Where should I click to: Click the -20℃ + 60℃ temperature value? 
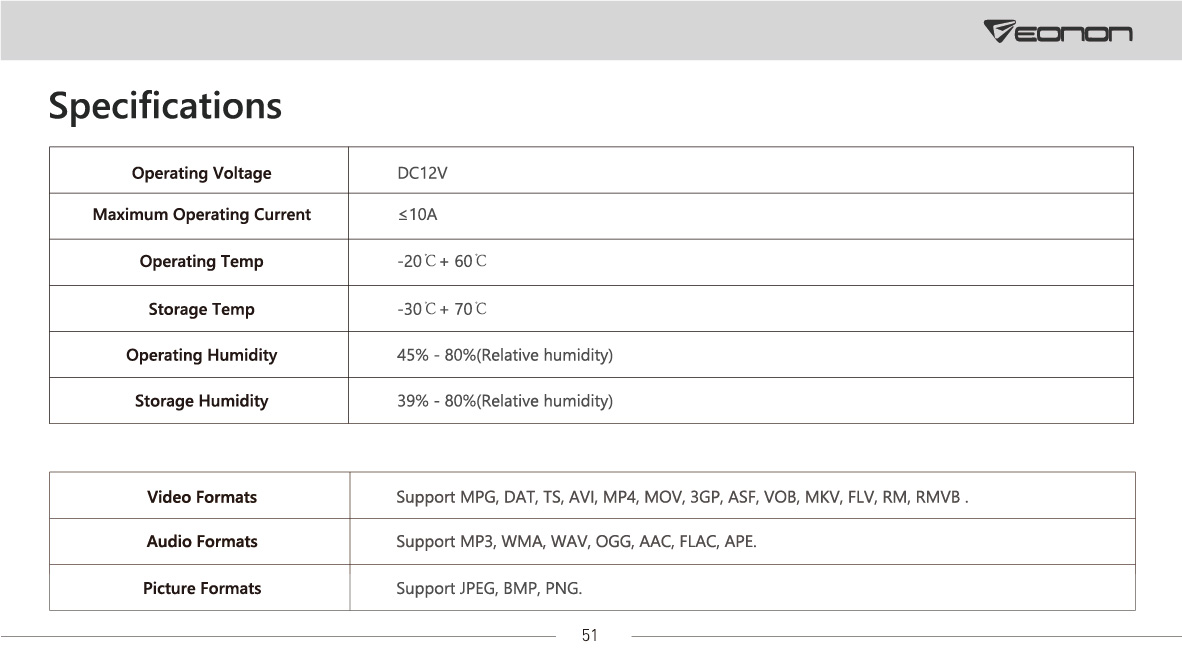click(441, 262)
